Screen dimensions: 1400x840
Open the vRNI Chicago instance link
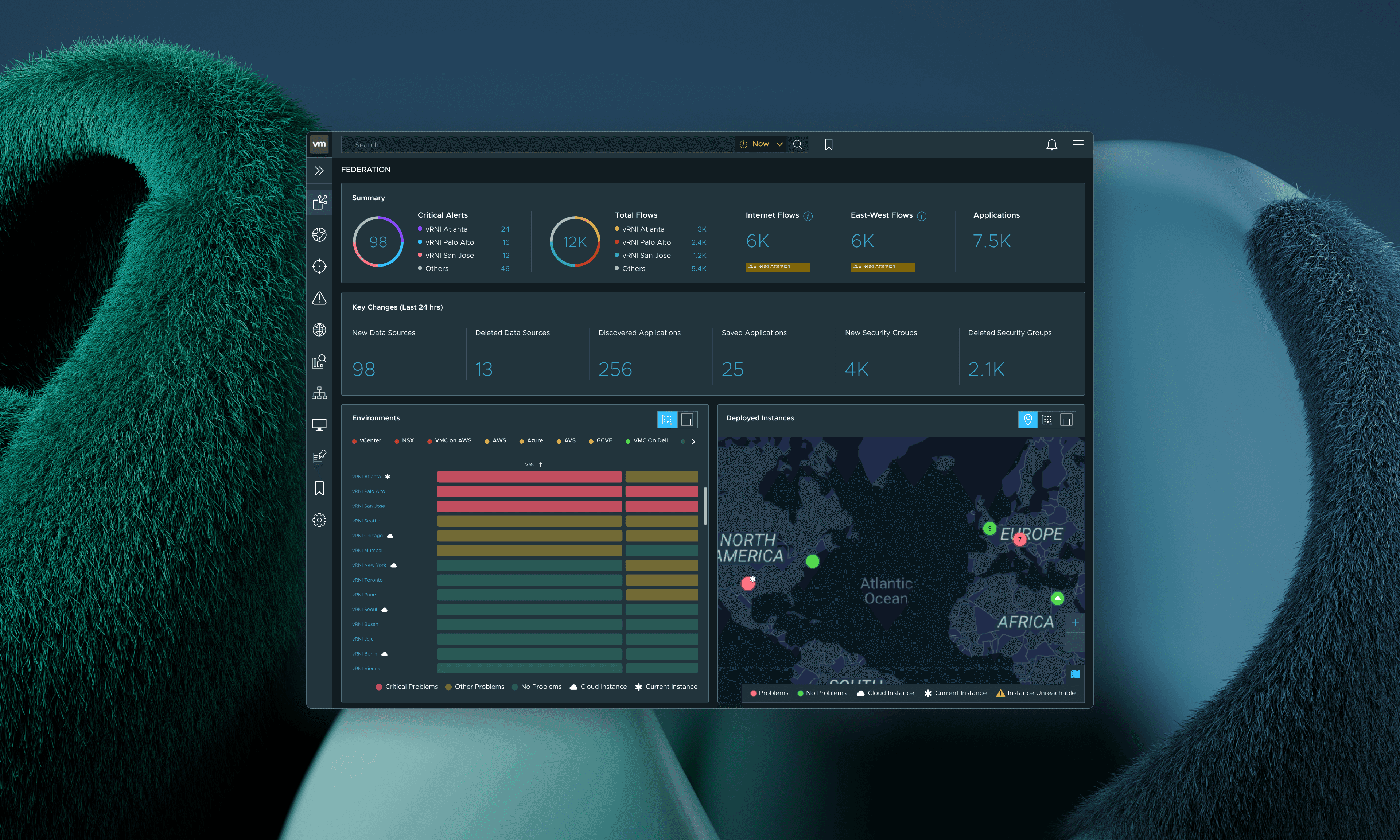pos(367,536)
